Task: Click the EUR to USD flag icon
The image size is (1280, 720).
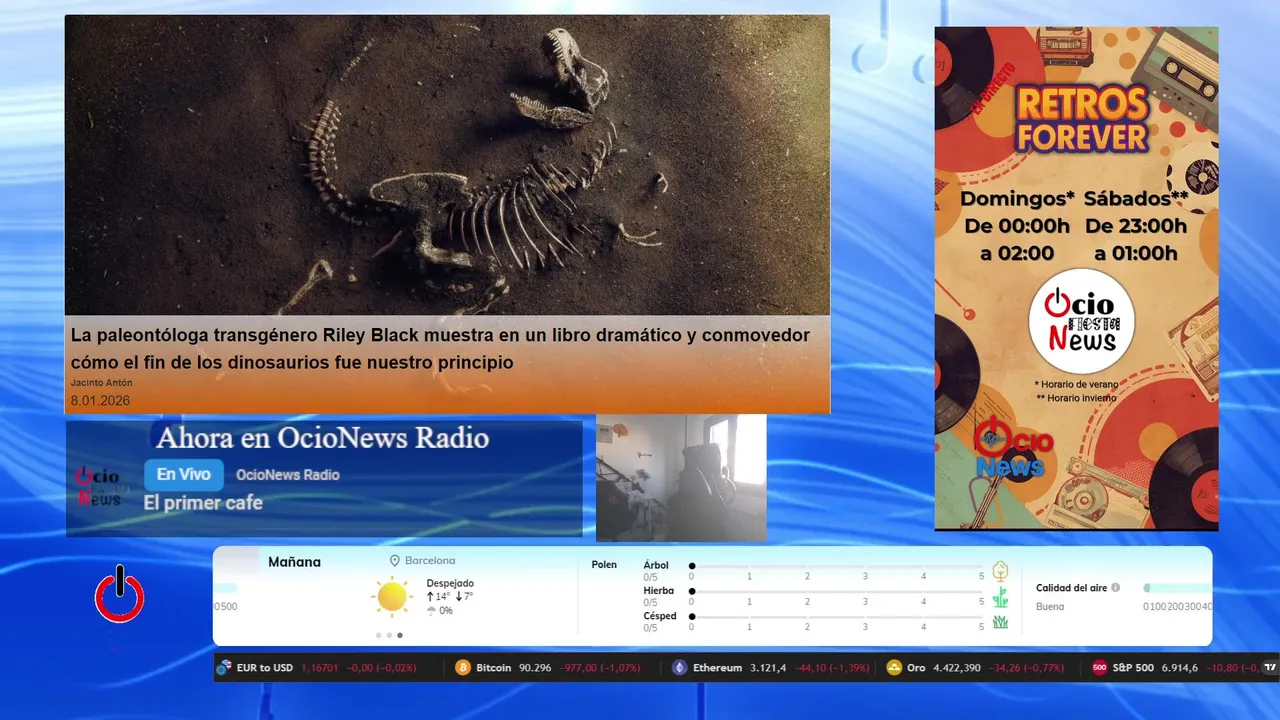Action: [x=224, y=668]
